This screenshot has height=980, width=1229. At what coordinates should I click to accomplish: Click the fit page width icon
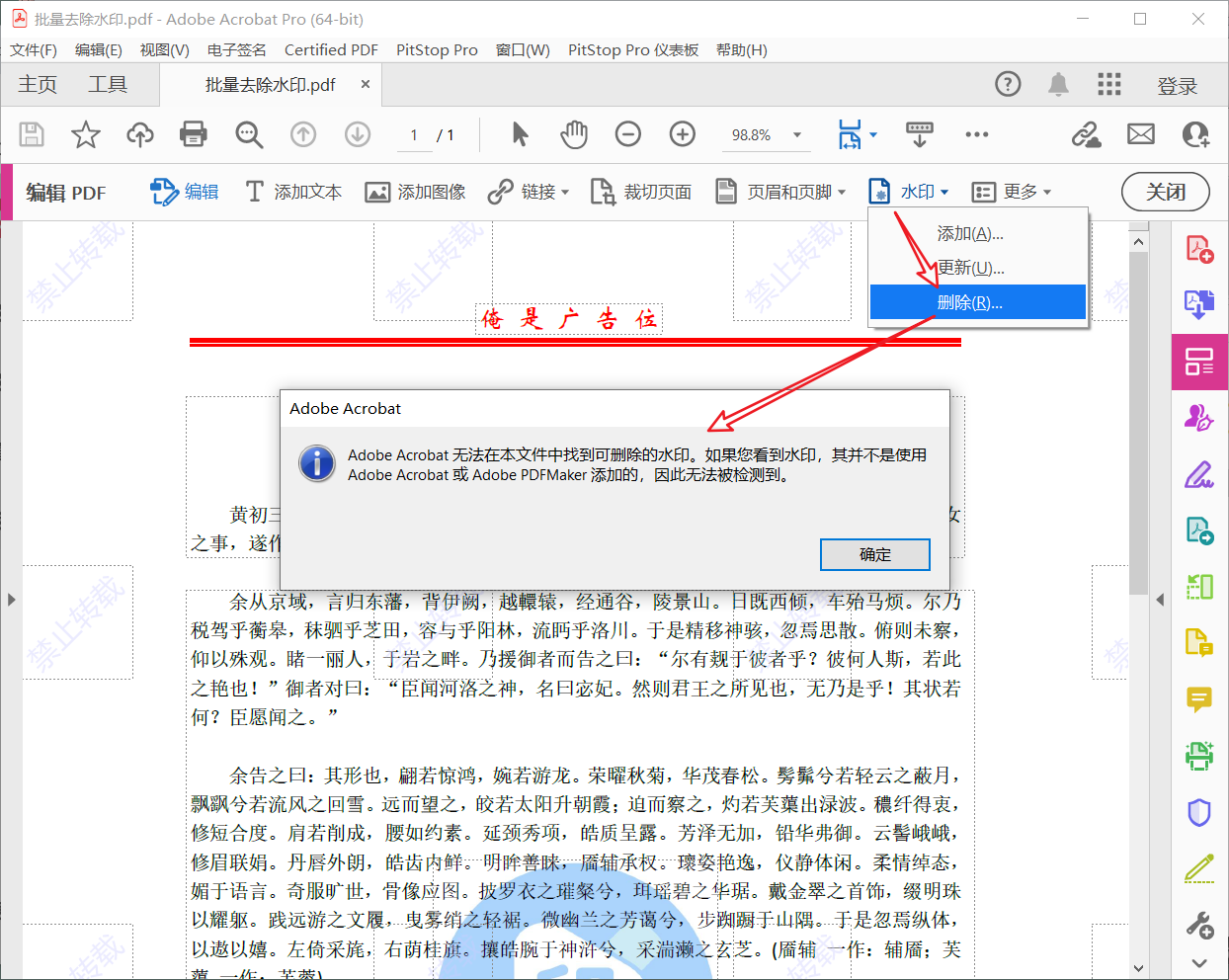tap(850, 134)
